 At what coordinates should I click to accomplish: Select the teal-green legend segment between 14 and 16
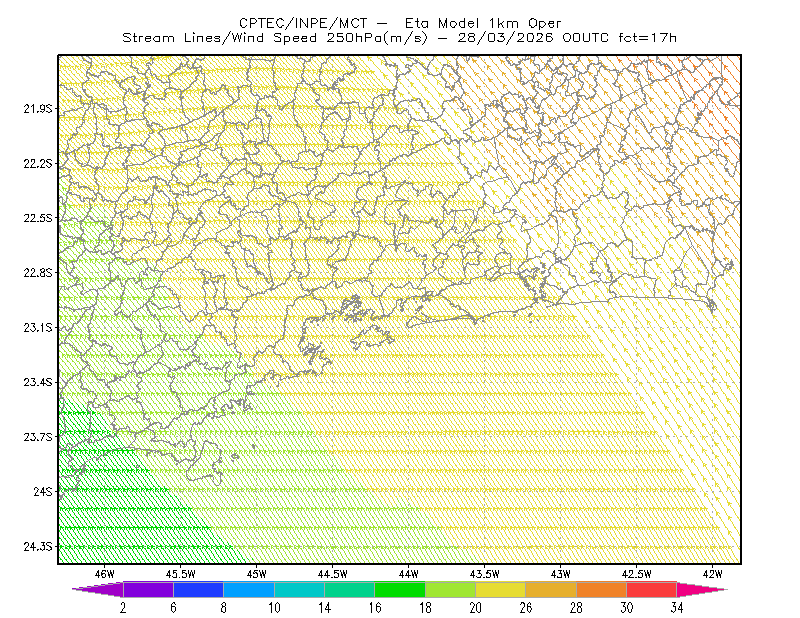349,589
